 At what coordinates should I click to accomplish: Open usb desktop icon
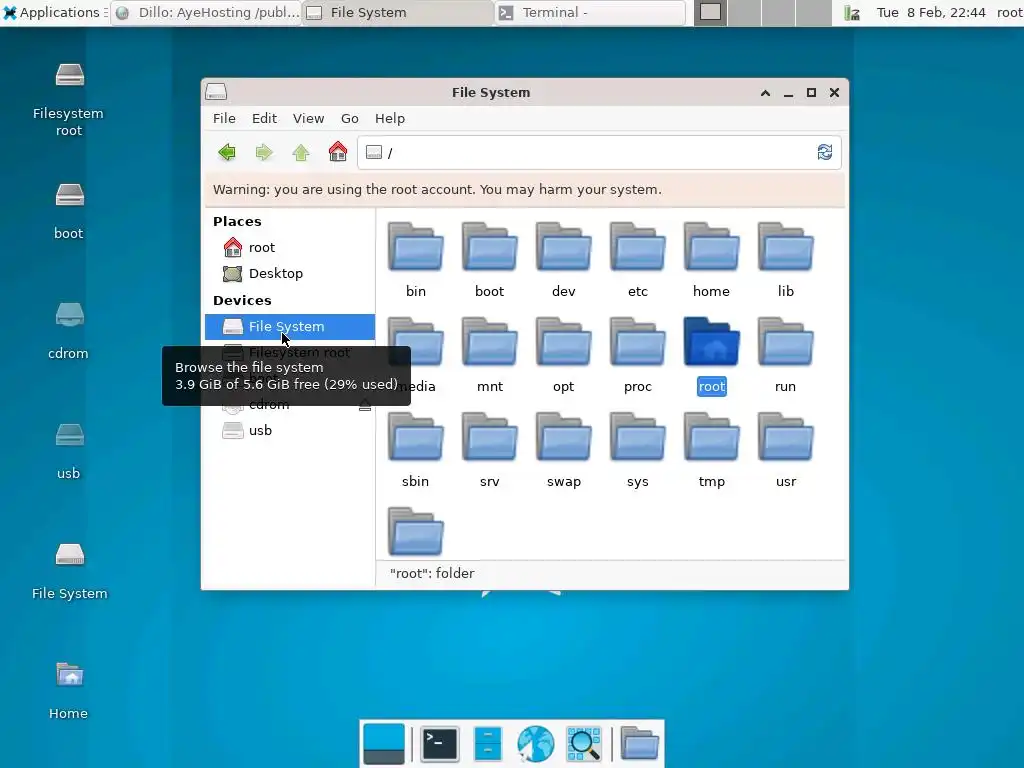point(69,451)
